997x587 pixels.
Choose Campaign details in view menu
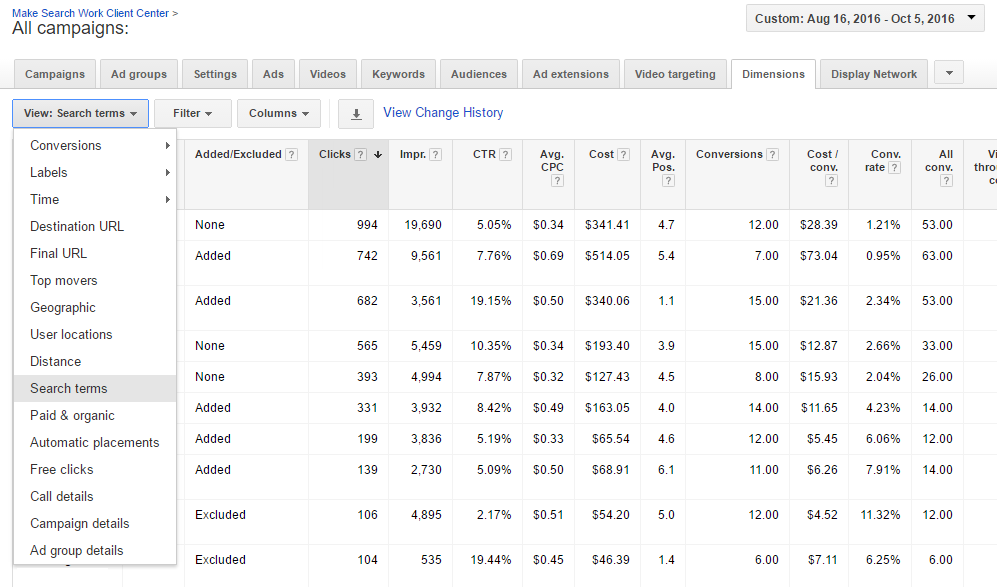click(x=95, y=523)
